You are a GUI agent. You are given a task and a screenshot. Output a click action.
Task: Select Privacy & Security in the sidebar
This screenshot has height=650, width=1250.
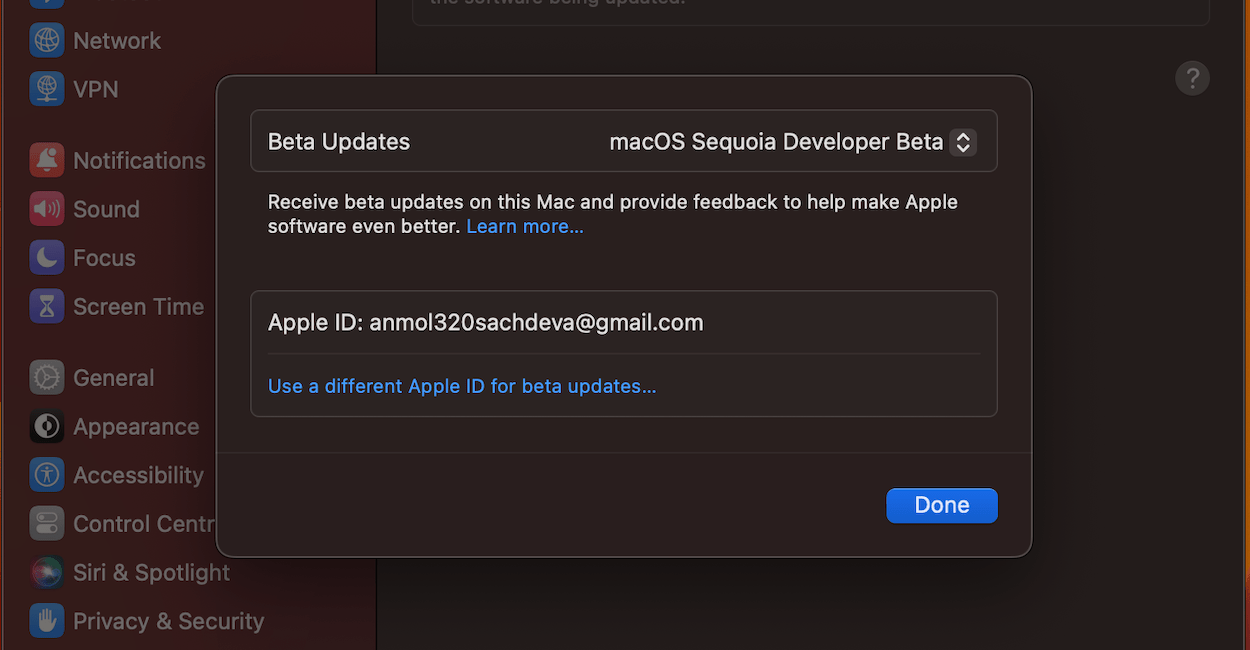point(168,621)
